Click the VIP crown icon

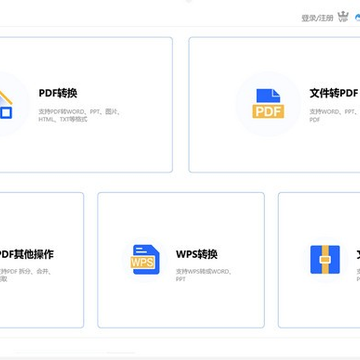click(x=343, y=17)
